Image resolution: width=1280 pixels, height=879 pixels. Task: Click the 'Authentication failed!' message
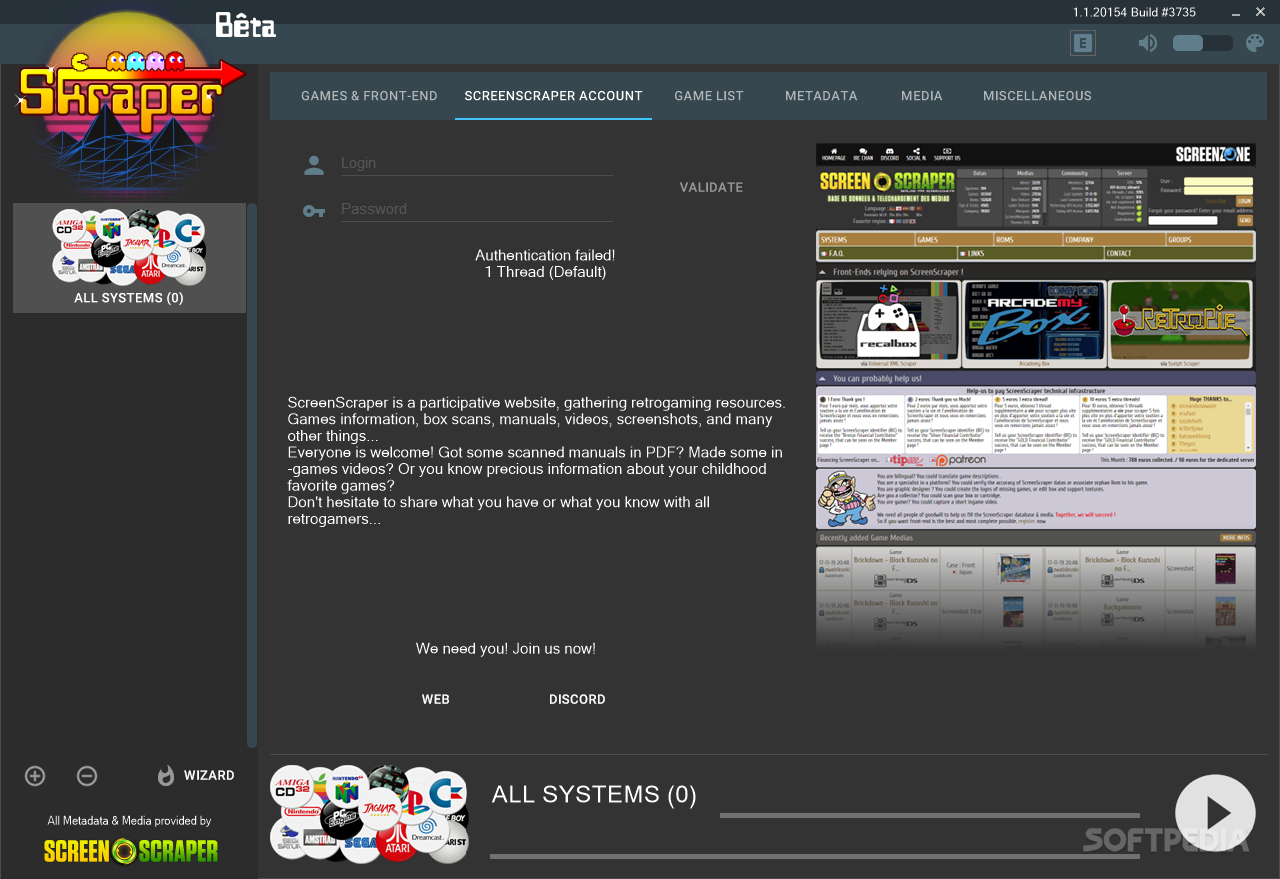click(545, 255)
